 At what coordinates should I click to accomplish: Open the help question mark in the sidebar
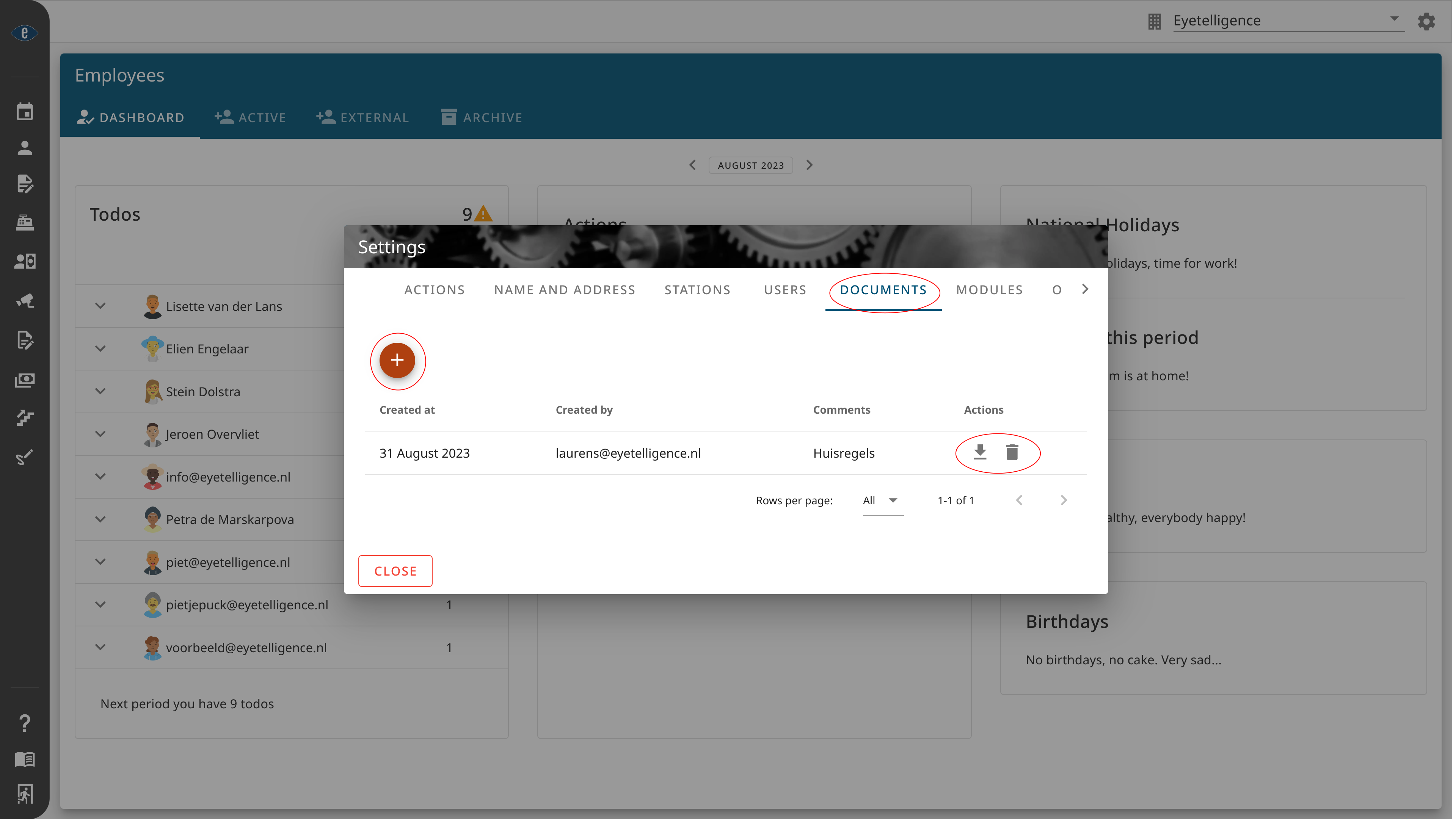(24, 723)
